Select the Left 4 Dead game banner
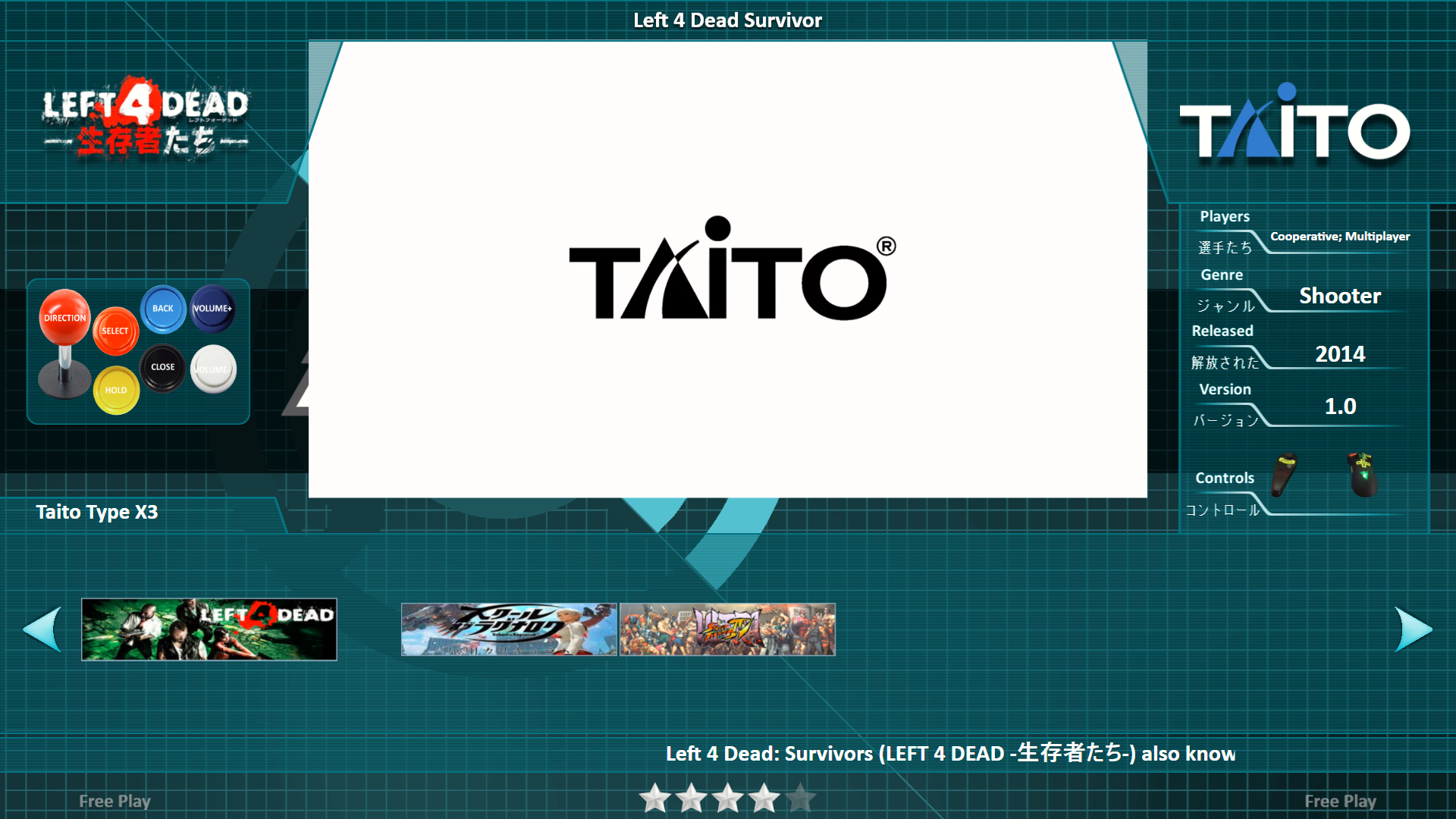 209,629
